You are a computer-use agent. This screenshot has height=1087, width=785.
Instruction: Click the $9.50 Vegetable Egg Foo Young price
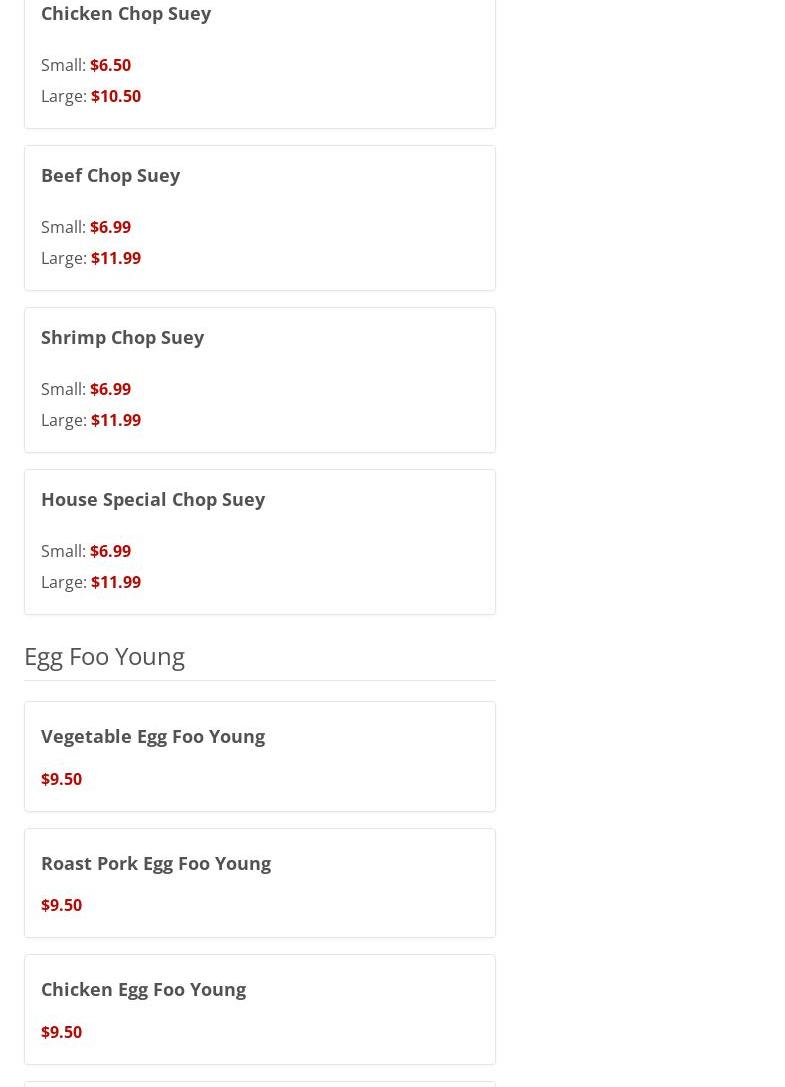61,779
